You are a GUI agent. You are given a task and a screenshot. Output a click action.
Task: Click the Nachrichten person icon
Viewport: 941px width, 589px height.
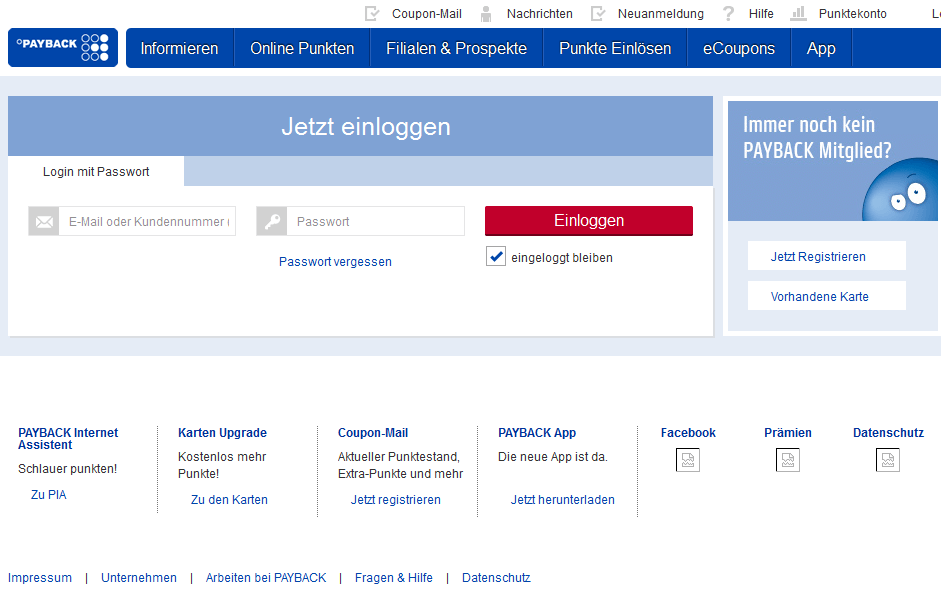486,13
